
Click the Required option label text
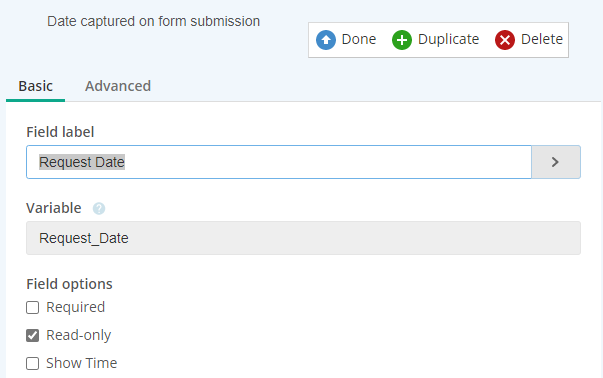(x=75, y=307)
